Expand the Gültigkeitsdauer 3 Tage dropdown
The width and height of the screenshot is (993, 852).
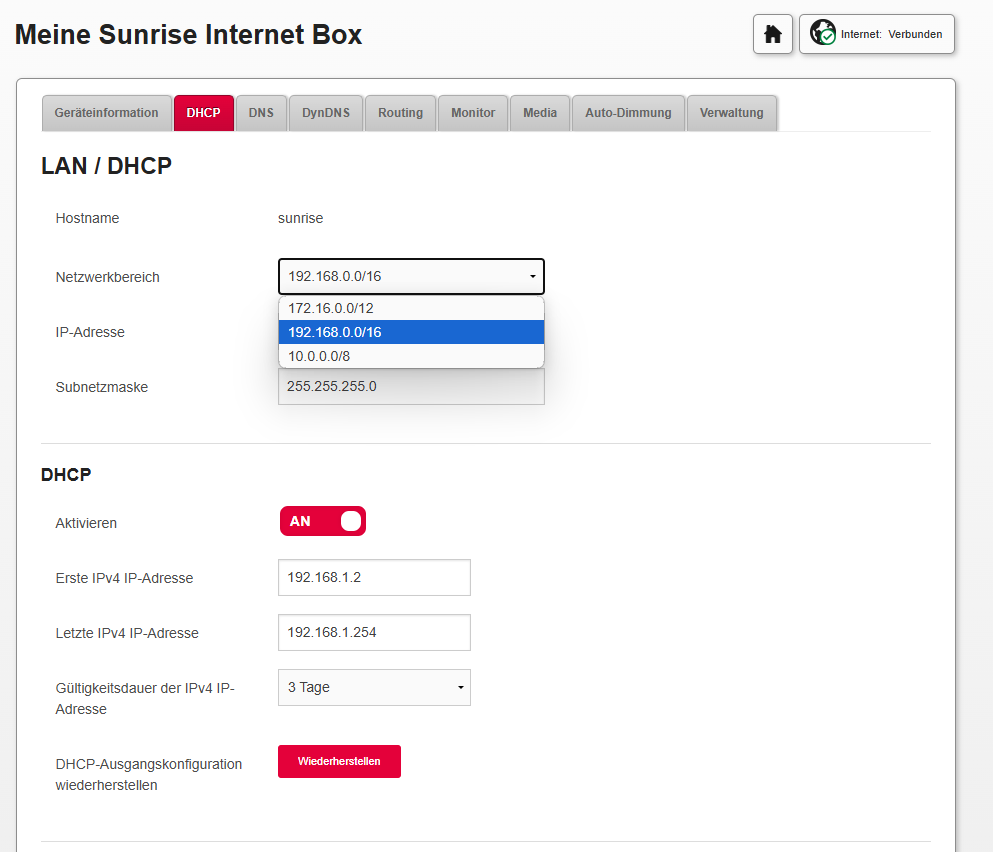coord(373,687)
